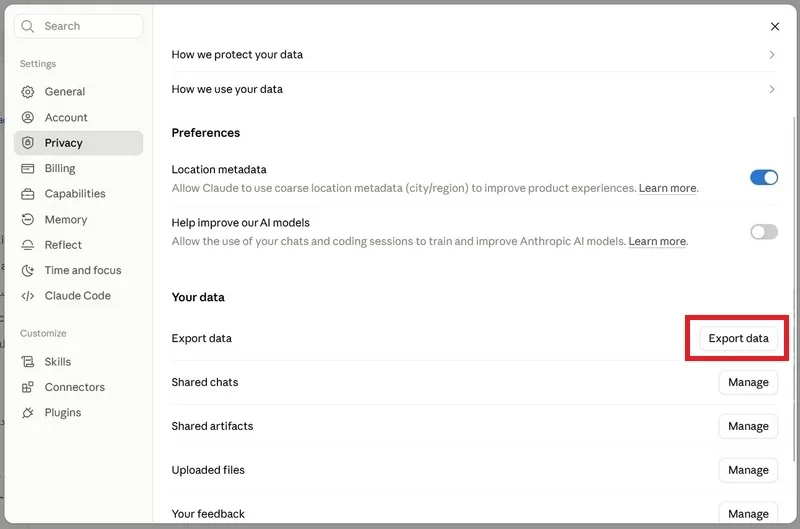This screenshot has height=529, width=800.
Task: Disable the Location metadata toggle
Action: 764,178
